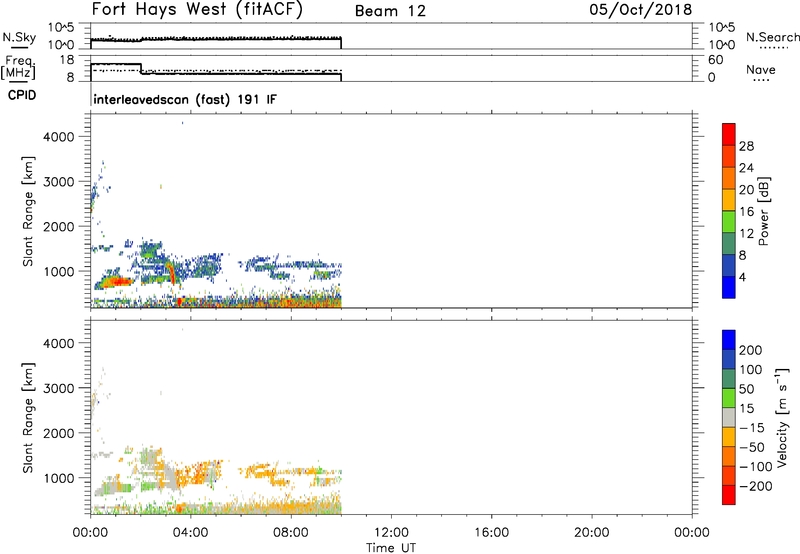This screenshot has height=554, width=800.
Task: Click the '-100' velocity colorbar tick label
Action: coord(755,467)
